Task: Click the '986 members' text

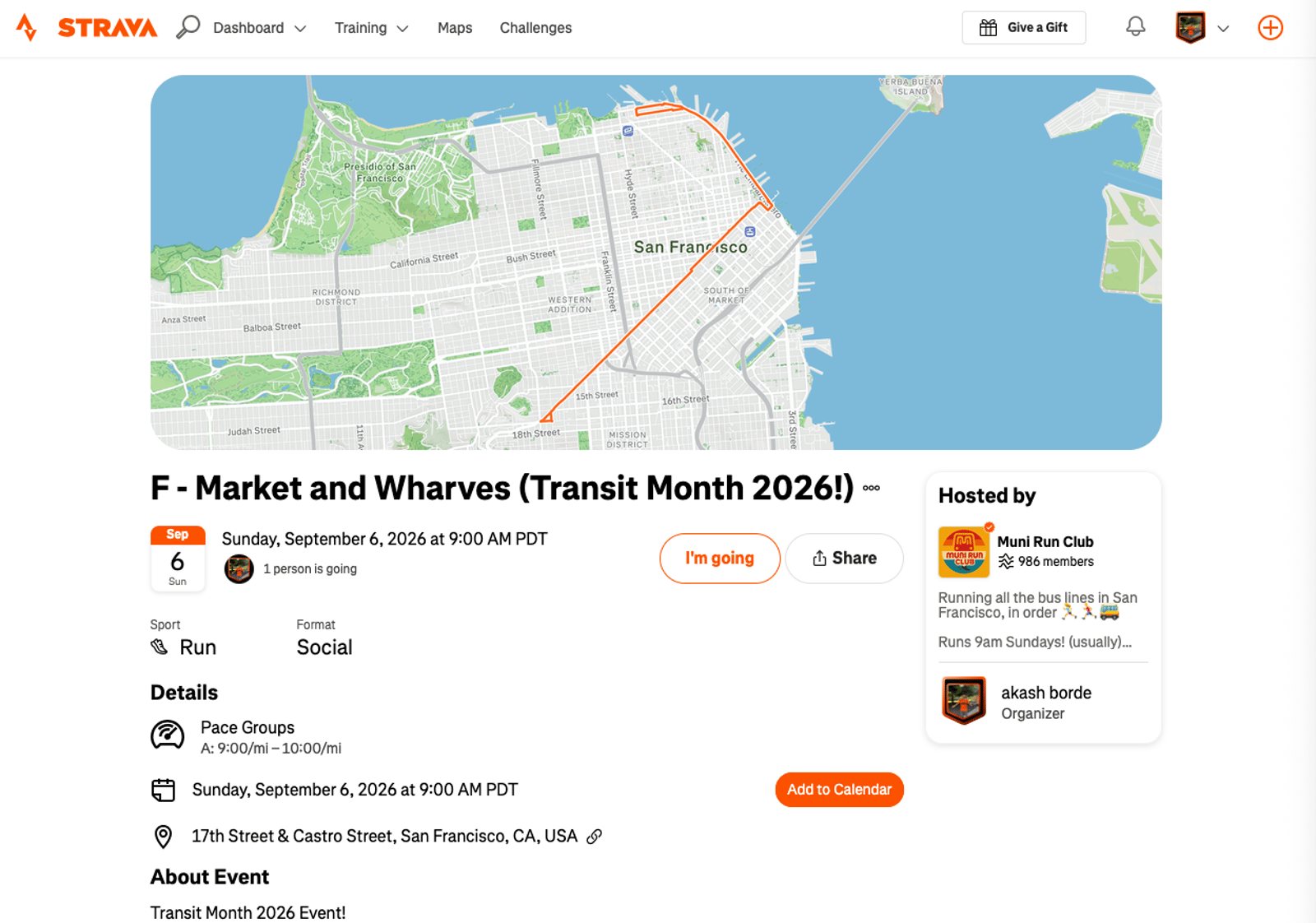Action: point(1056,561)
